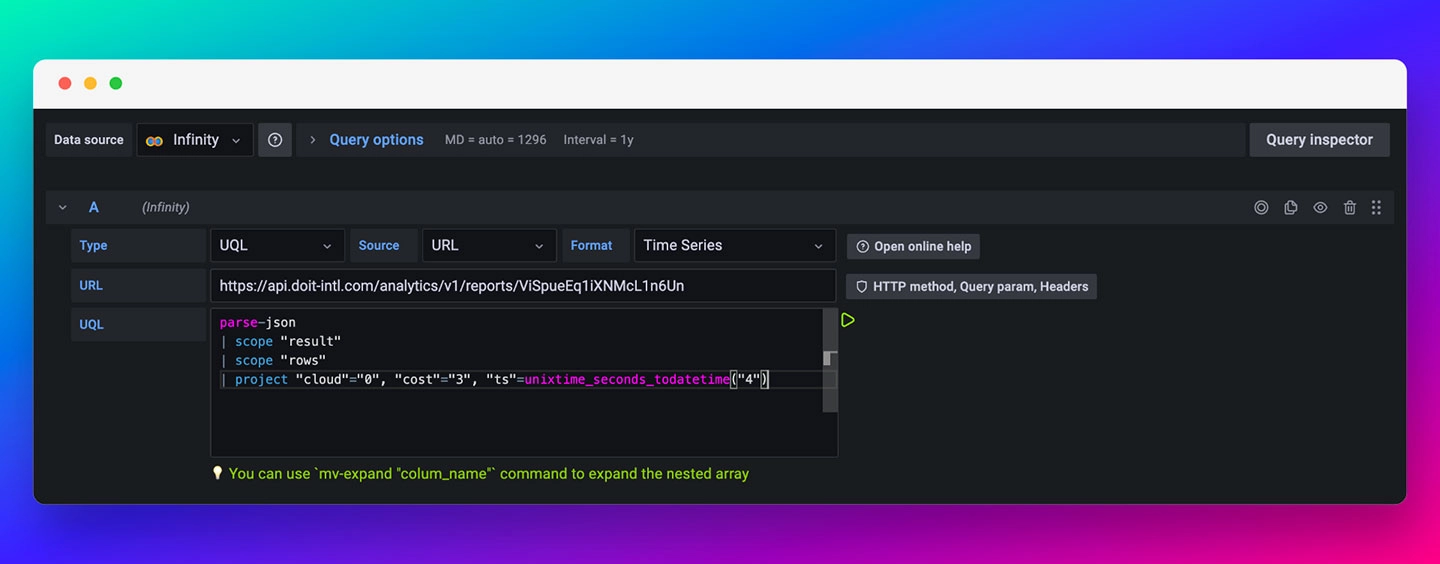The height and width of the screenshot is (564, 1440).
Task: Click the Query inspector button
Action: [x=1319, y=140]
